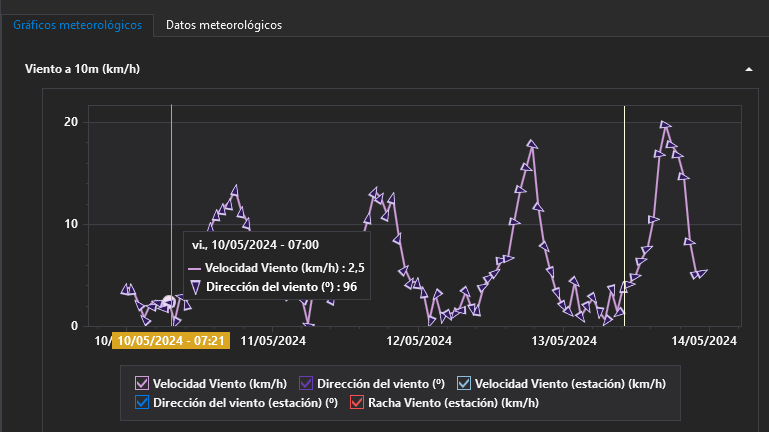
Task: Collapse the Viento a 10m panel arrow
Action: [748, 69]
